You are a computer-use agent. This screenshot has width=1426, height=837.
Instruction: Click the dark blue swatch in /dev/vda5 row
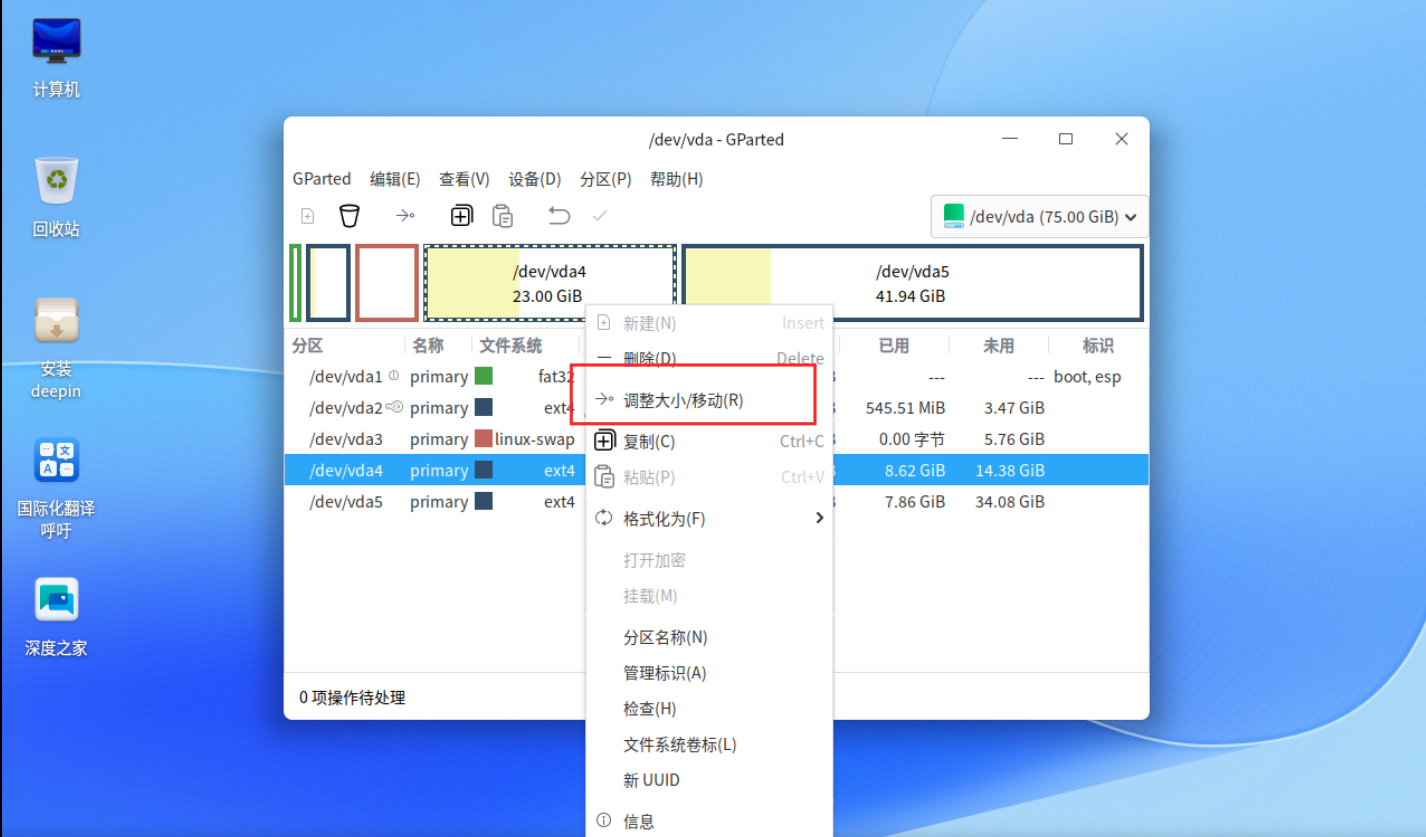pos(484,501)
